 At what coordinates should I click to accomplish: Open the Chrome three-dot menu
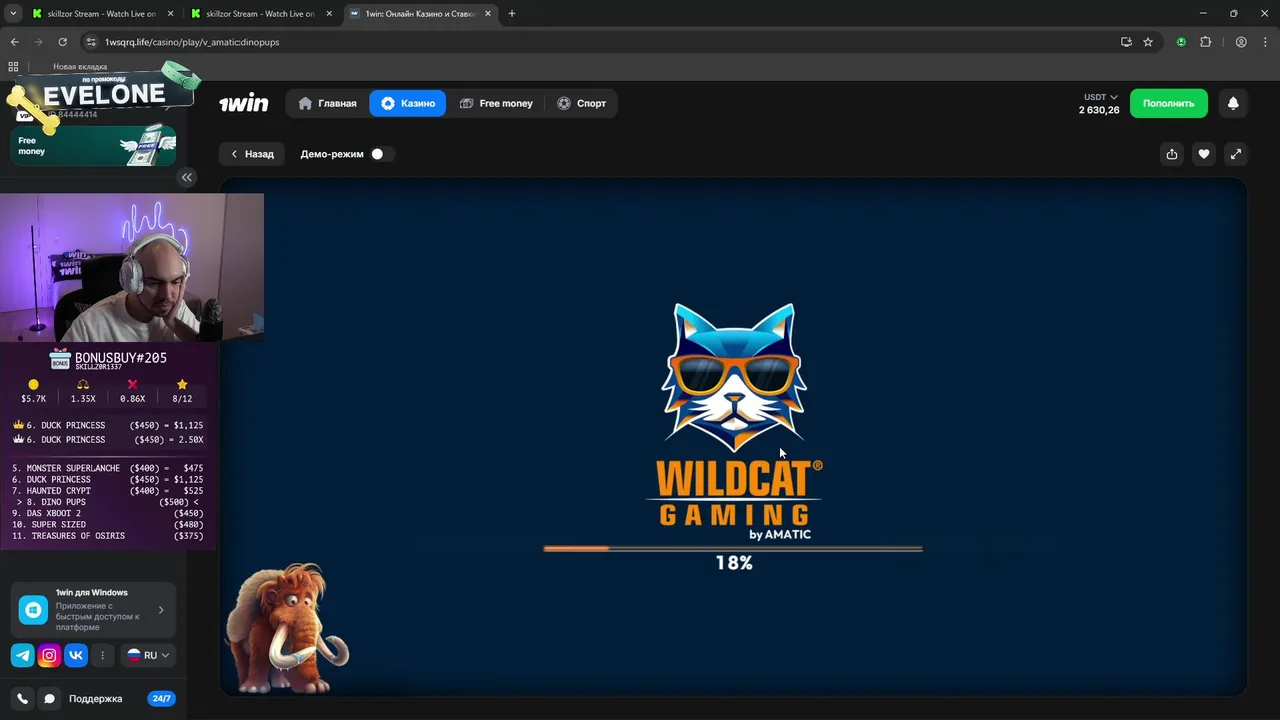[1265, 42]
